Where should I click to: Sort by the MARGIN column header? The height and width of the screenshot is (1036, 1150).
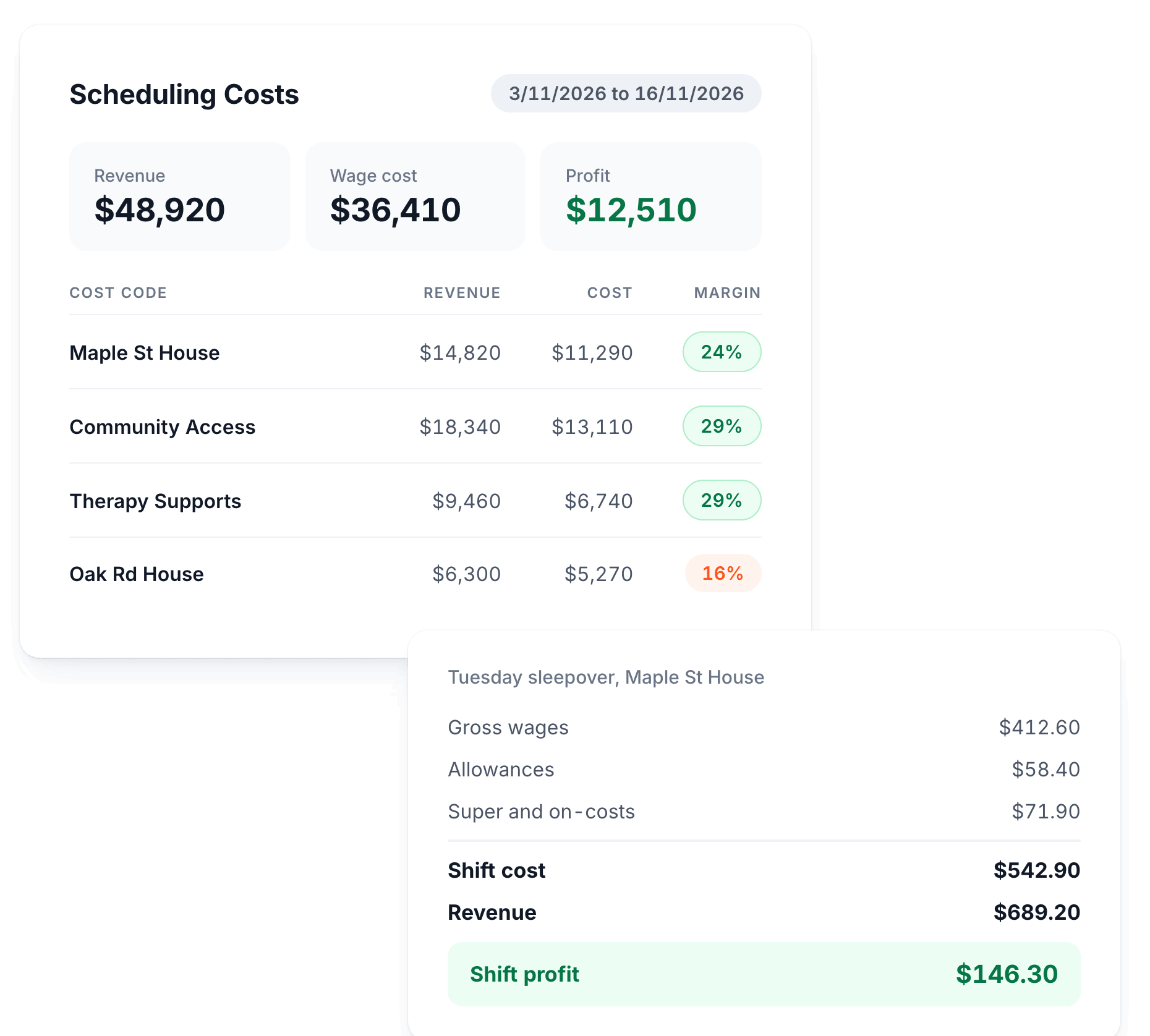pyautogui.click(x=727, y=293)
